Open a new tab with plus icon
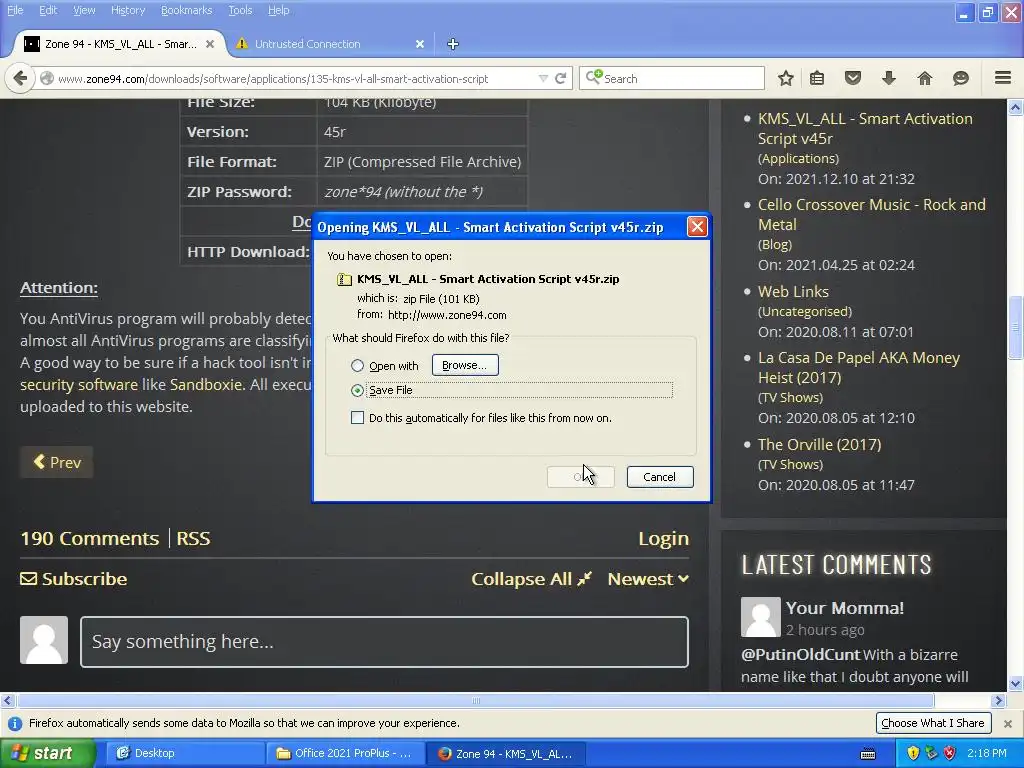This screenshot has width=1024, height=768. coord(453,44)
